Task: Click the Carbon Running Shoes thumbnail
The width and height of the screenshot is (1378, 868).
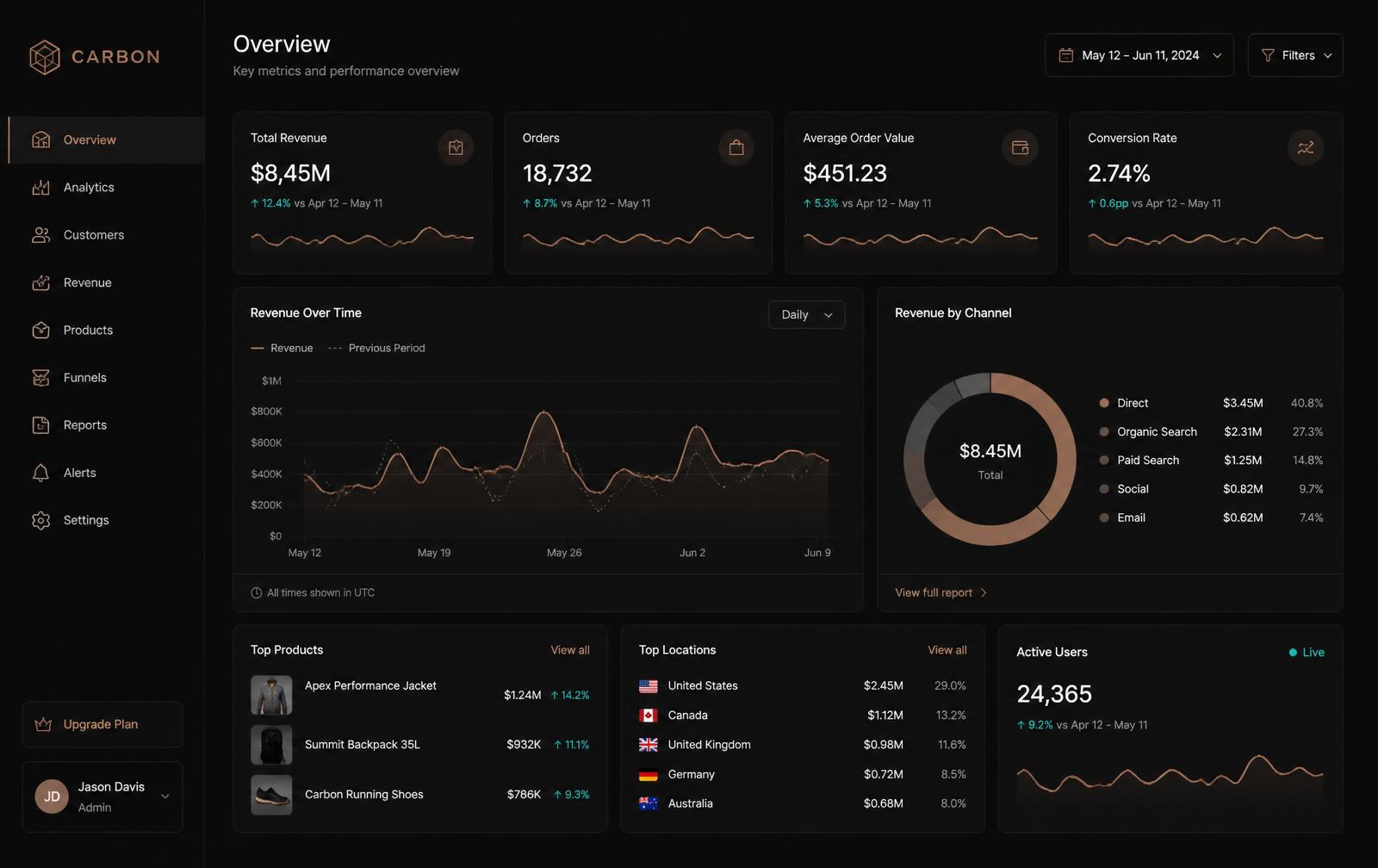Action: pyautogui.click(x=271, y=795)
